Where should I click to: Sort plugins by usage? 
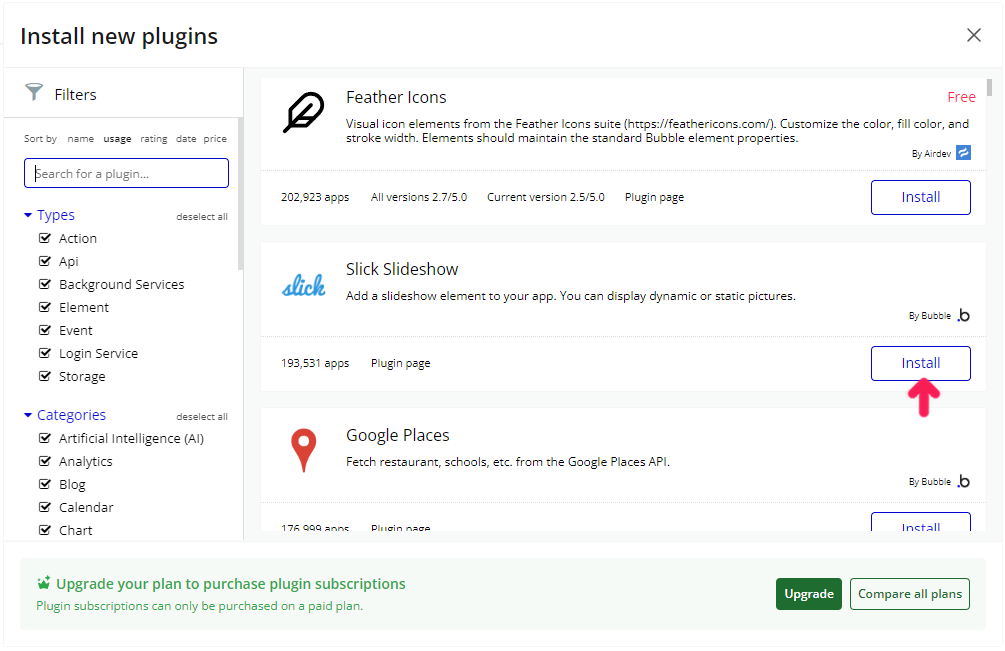pos(117,138)
